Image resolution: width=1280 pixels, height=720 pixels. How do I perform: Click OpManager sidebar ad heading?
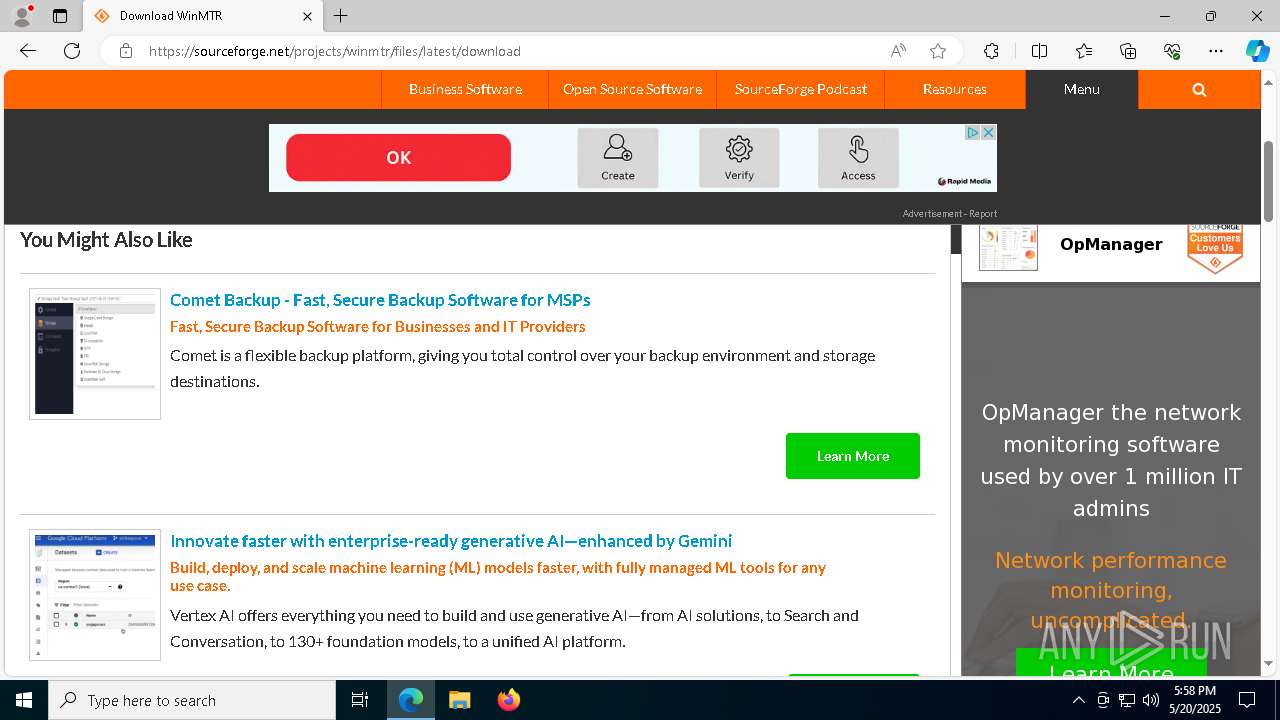click(1111, 244)
